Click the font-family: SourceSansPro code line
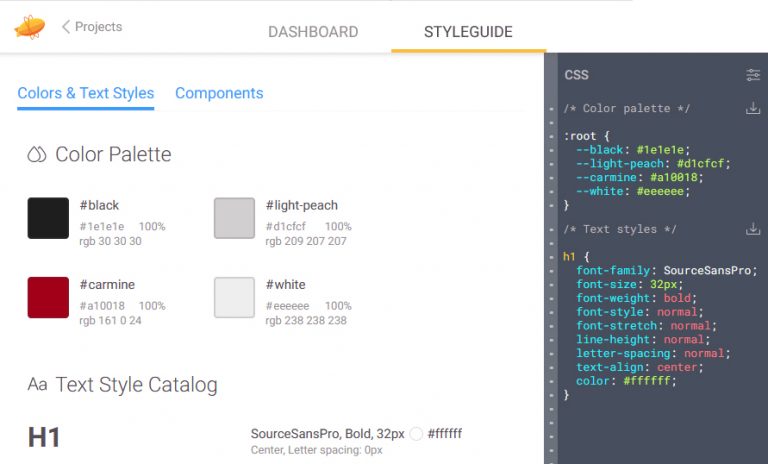The height and width of the screenshot is (464, 768). [x=667, y=270]
